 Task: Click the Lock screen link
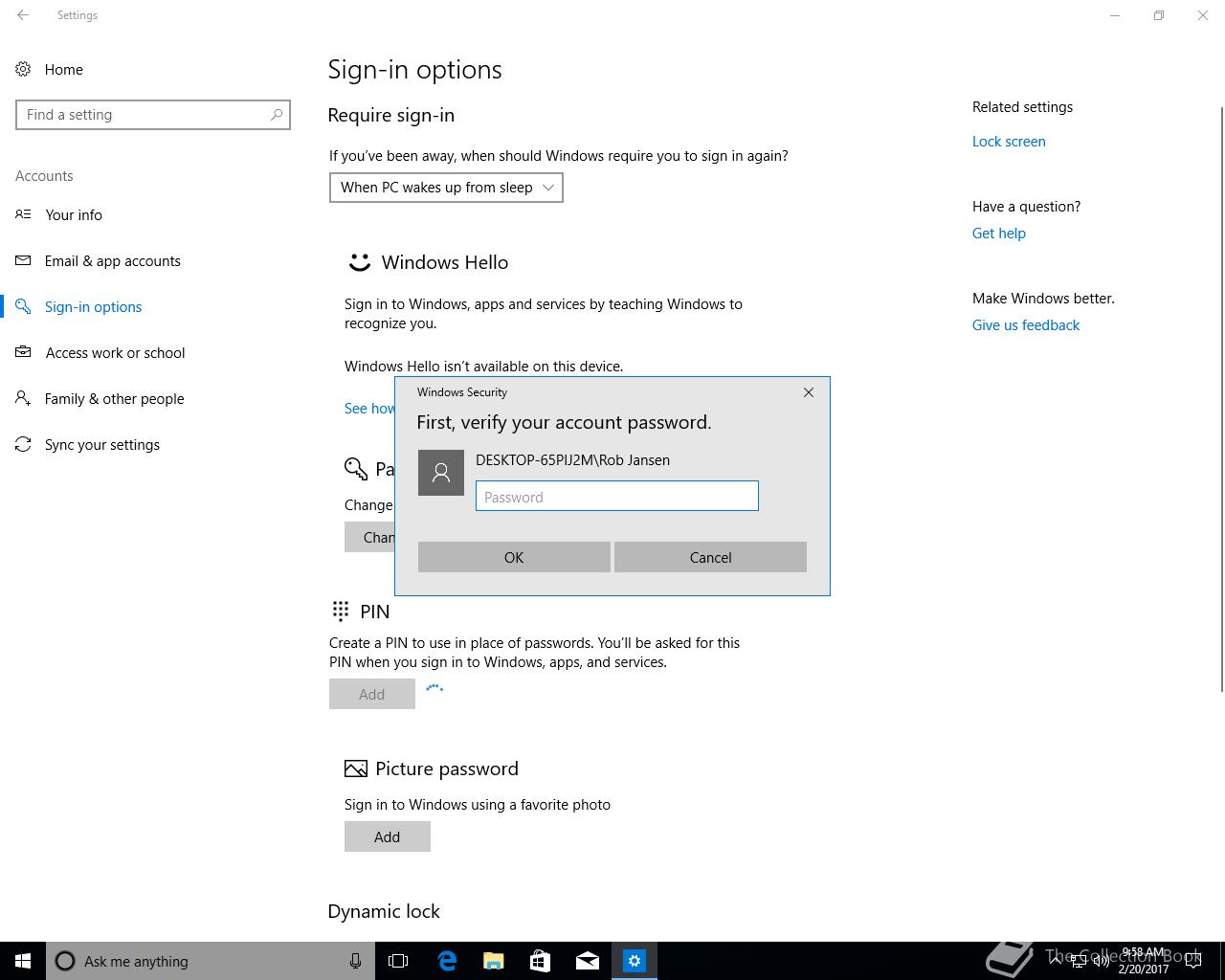[1009, 142]
